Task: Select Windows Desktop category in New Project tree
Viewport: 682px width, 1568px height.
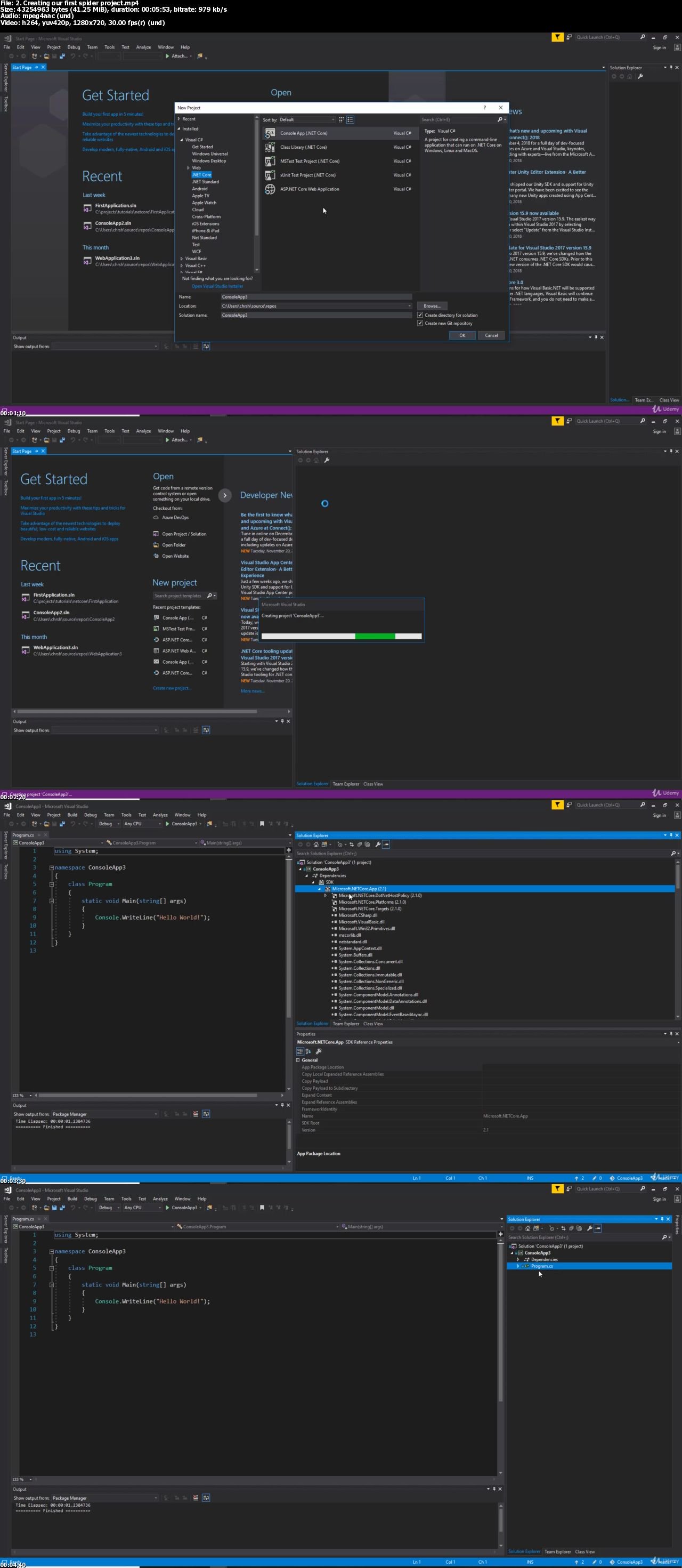Action: [x=209, y=160]
